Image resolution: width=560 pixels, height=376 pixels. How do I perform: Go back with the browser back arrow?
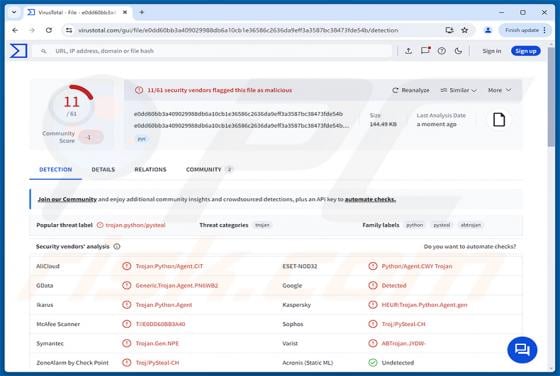(15, 30)
